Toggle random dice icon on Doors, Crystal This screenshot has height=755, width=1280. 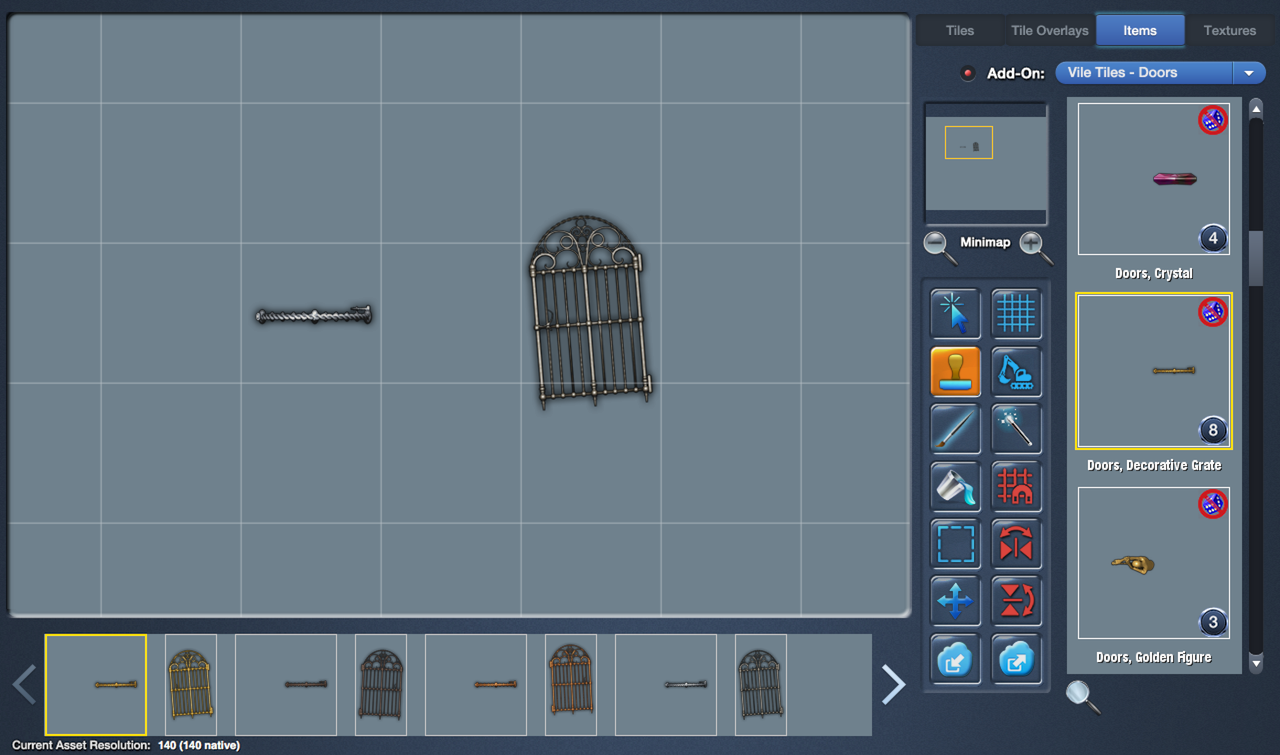[x=1213, y=120]
